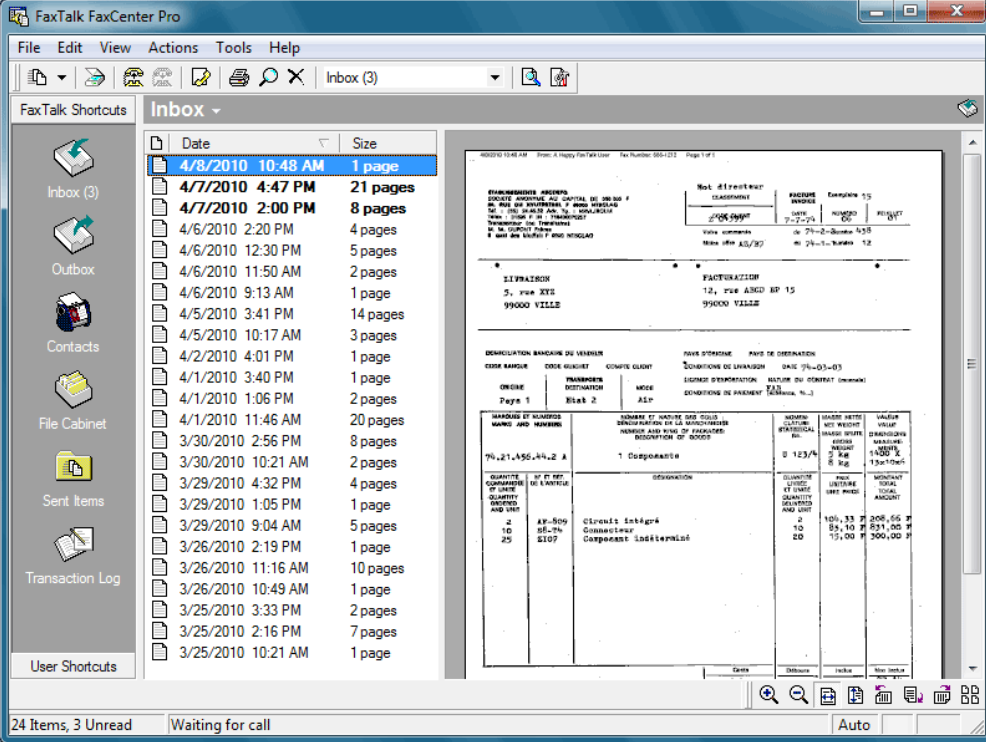Open the Actions menu
The width and height of the screenshot is (986, 742).
coord(173,48)
